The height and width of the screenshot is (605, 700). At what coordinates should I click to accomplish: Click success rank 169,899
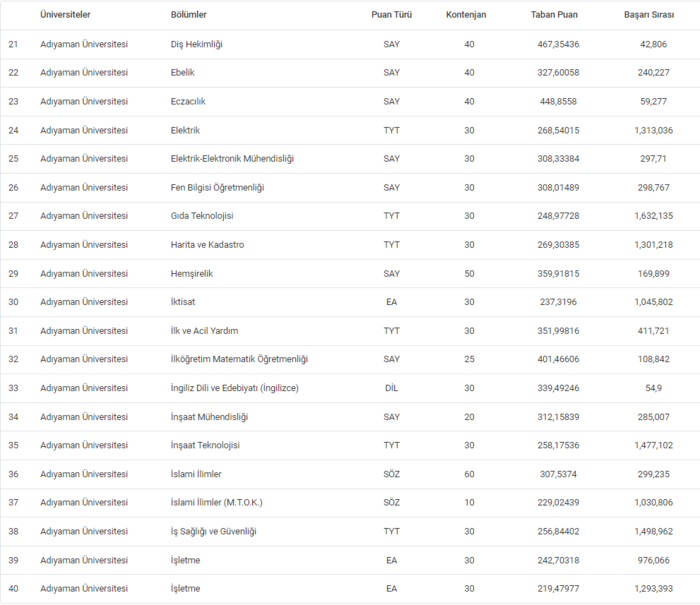pos(653,274)
